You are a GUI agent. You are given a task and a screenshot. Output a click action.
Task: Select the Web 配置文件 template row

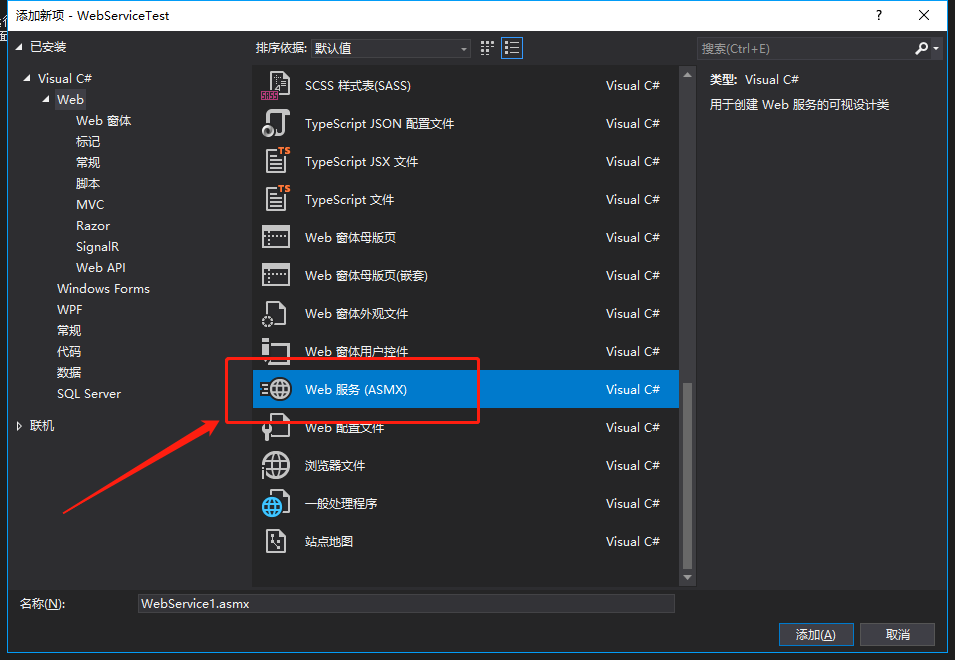[x=466, y=427]
